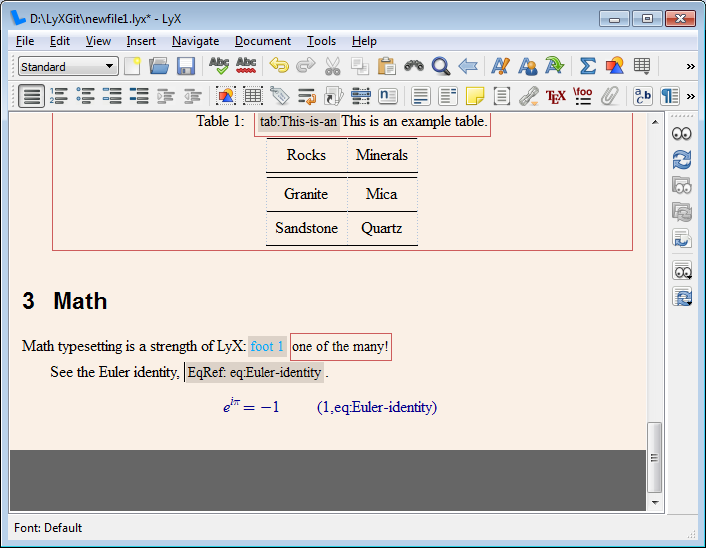Screen dimensions: 706x548
Task: Select the default paragraph layout button
Action: 32,96
